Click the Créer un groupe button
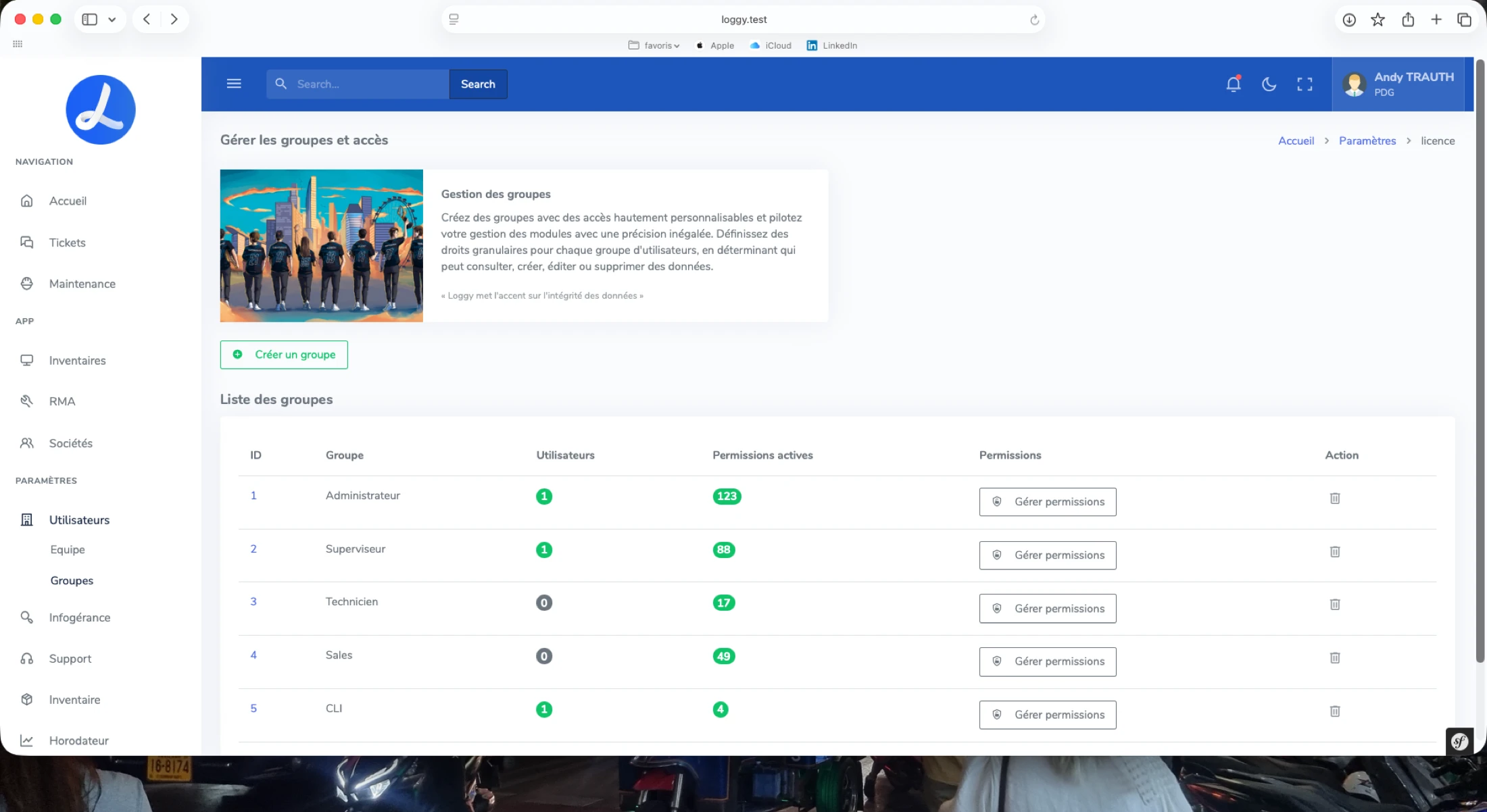This screenshot has height=812, width=1487. click(x=284, y=355)
